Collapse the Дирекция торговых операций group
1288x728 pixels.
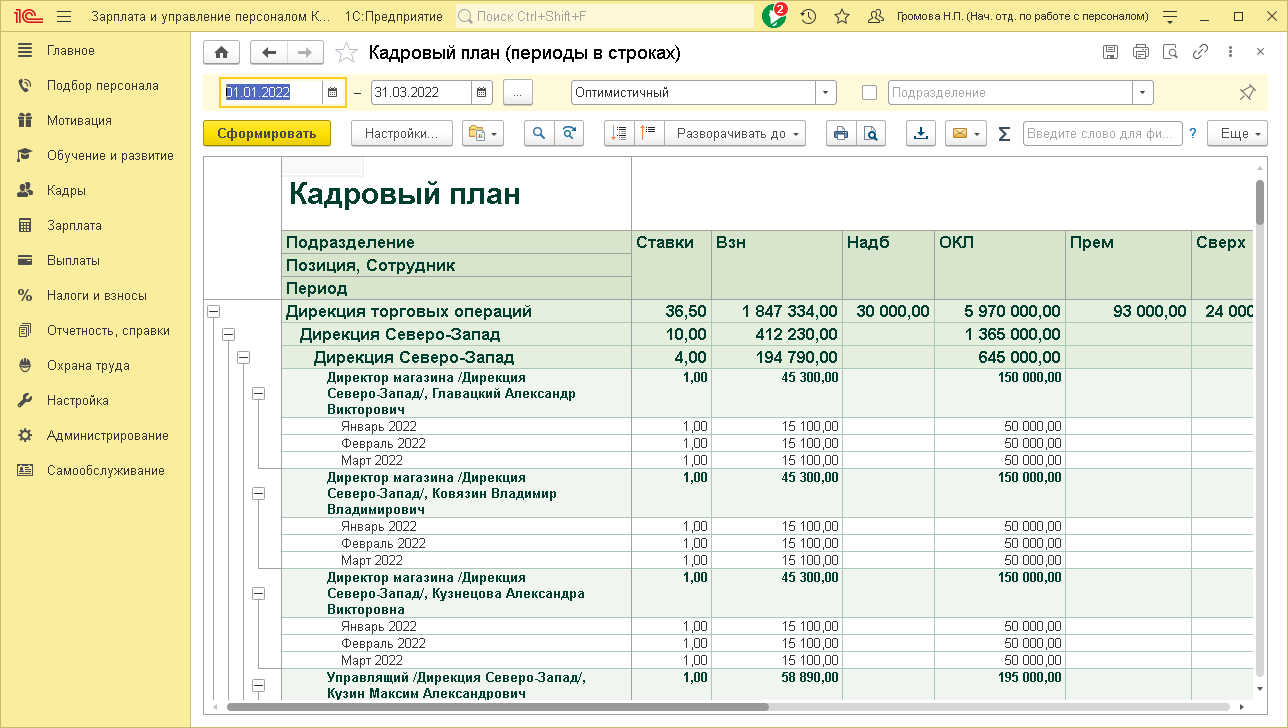213,312
